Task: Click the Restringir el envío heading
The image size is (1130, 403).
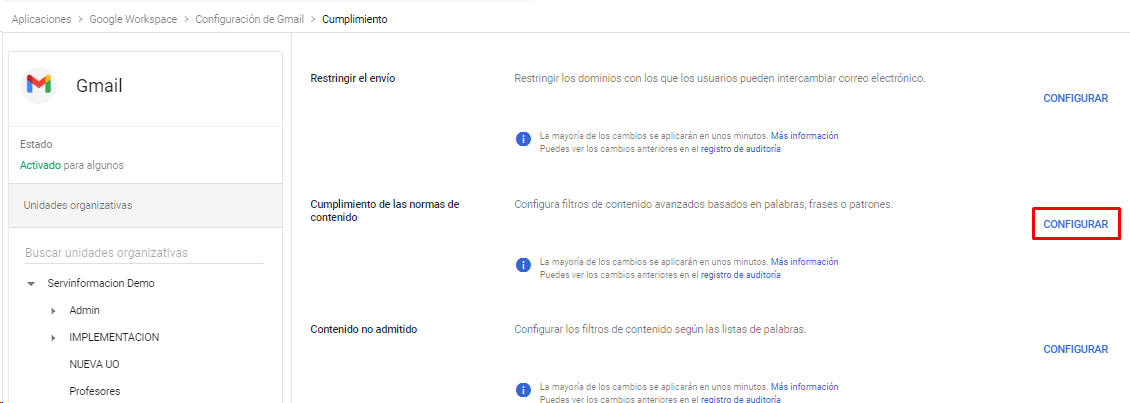Action: click(352, 79)
